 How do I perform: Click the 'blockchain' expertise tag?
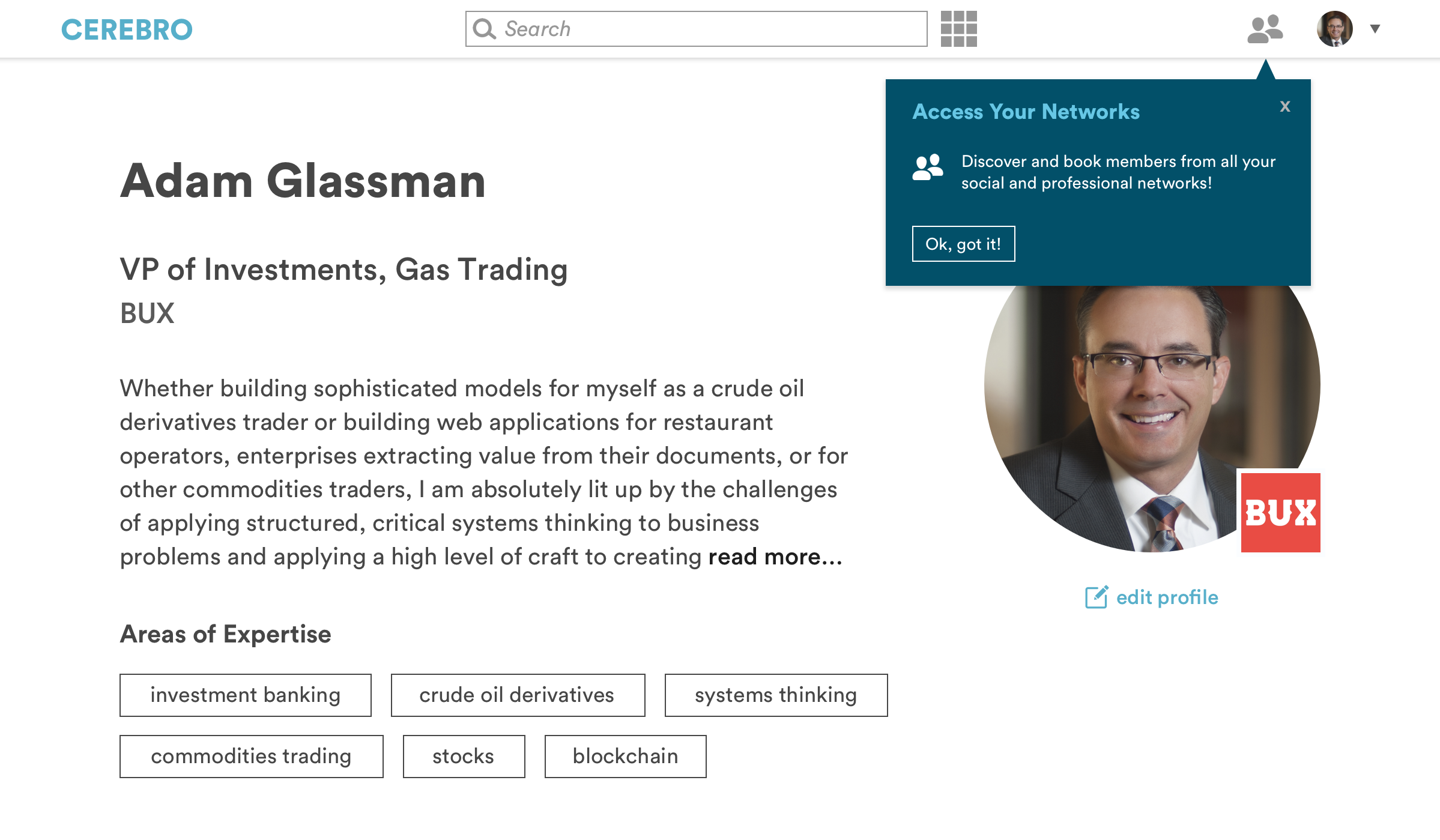(x=625, y=756)
